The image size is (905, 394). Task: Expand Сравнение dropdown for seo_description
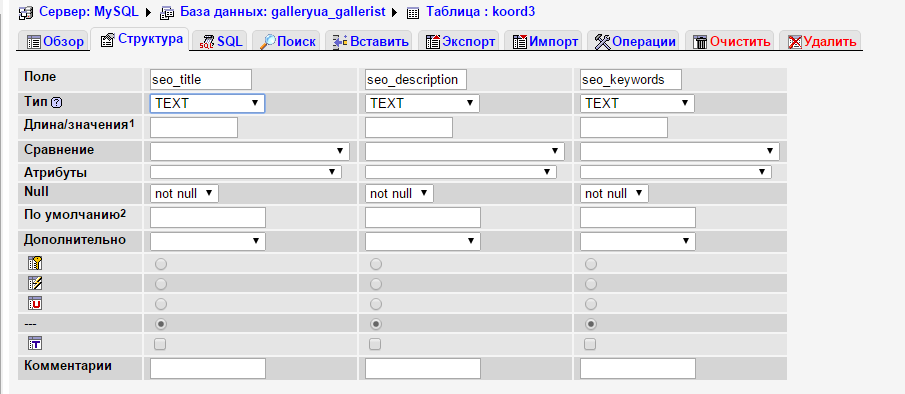pyautogui.click(x=465, y=152)
